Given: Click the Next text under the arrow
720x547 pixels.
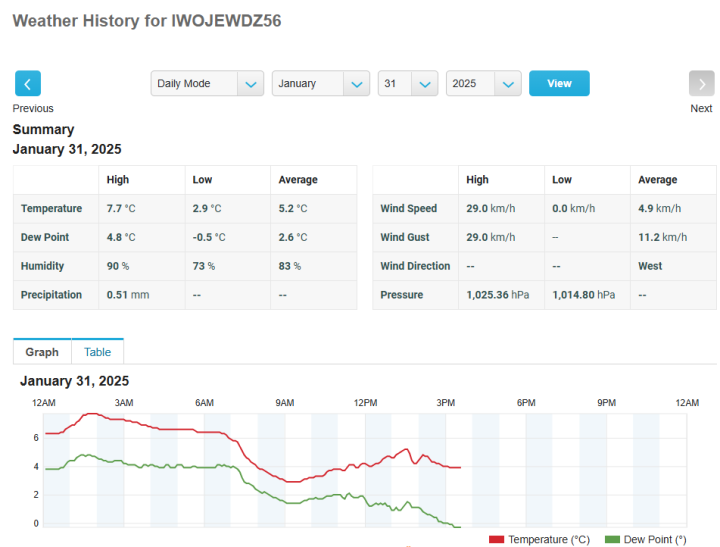Looking at the screenshot, I should coord(701,108).
